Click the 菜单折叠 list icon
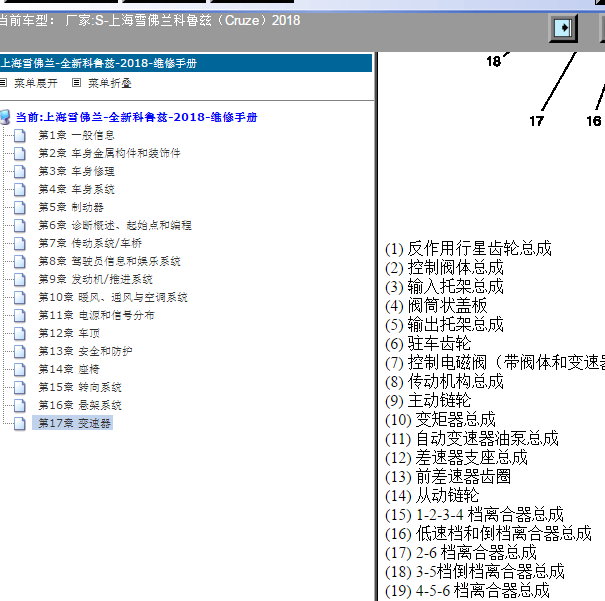Image resolution: width=605 pixels, height=601 pixels. point(77,83)
